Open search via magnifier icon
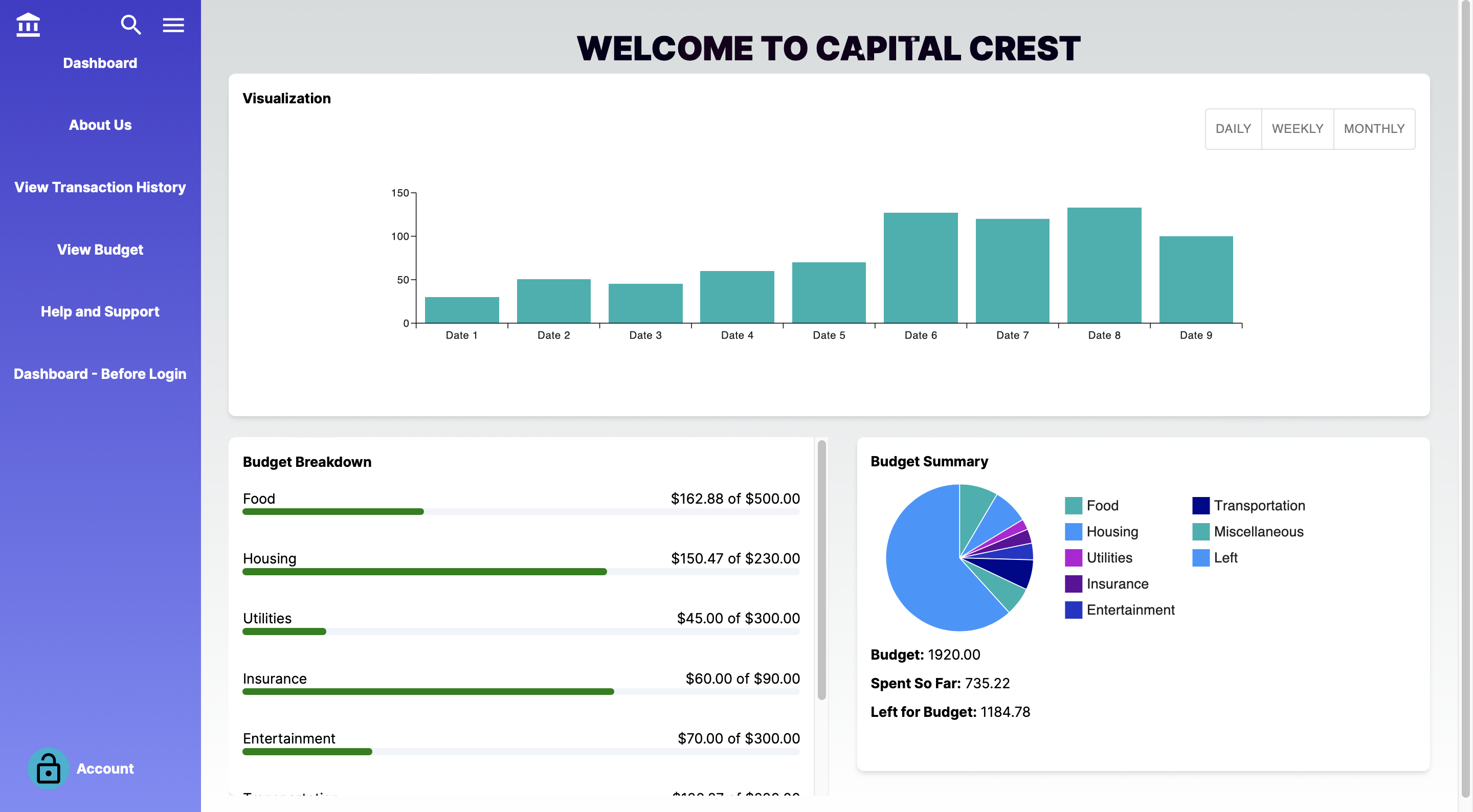Screen dimensions: 1473x812 pyautogui.click(x=131, y=25)
